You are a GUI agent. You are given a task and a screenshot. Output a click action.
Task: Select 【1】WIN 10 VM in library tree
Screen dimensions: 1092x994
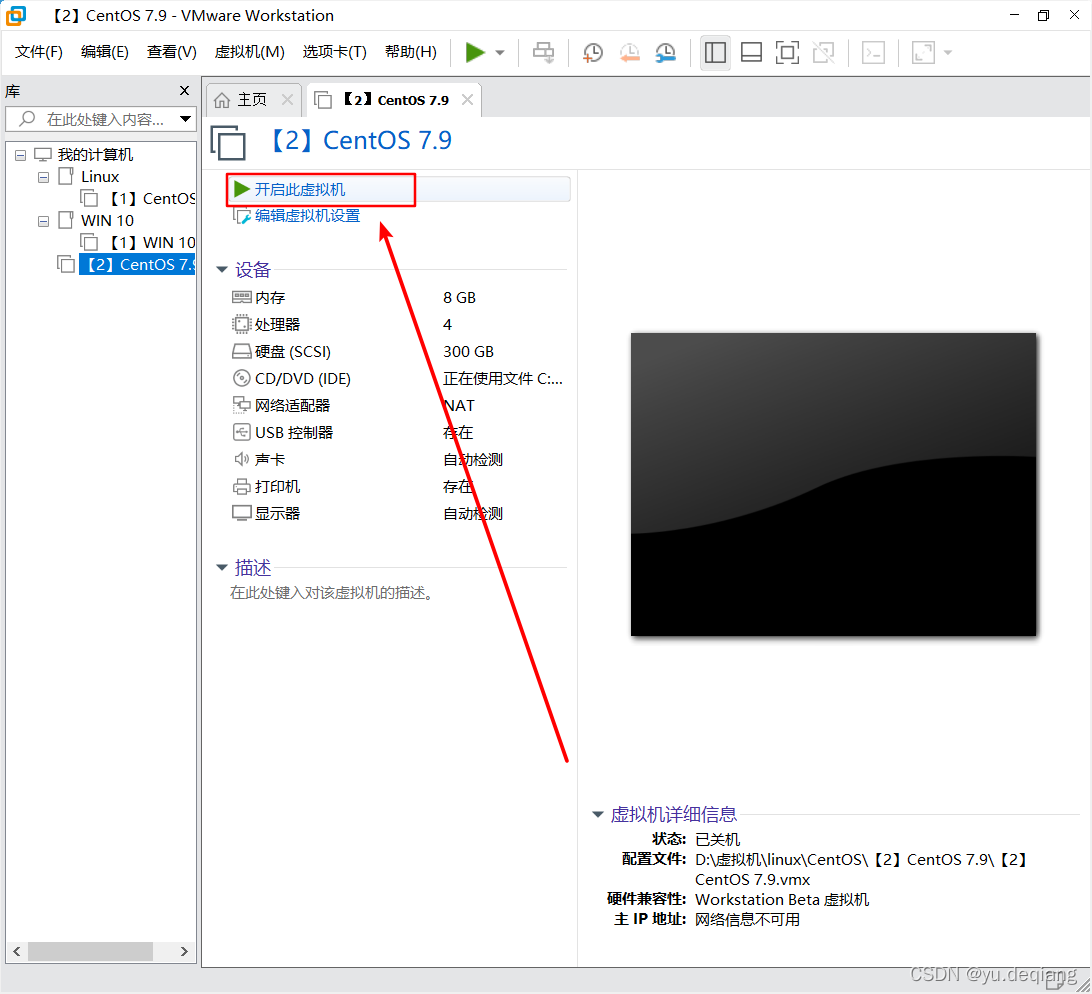tap(152, 242)
